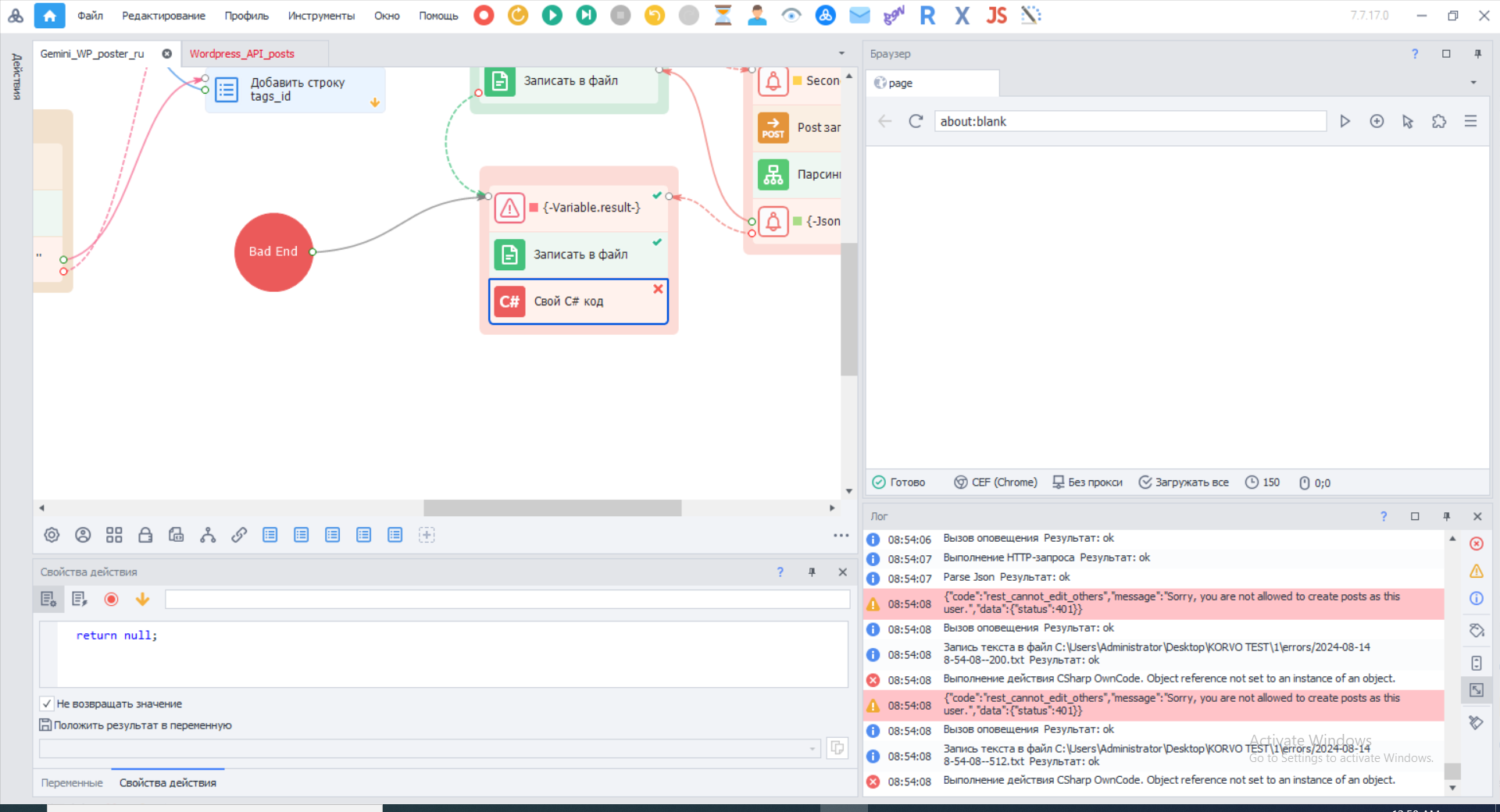Pin the Свойства действия panel

(x=812, y=572)
